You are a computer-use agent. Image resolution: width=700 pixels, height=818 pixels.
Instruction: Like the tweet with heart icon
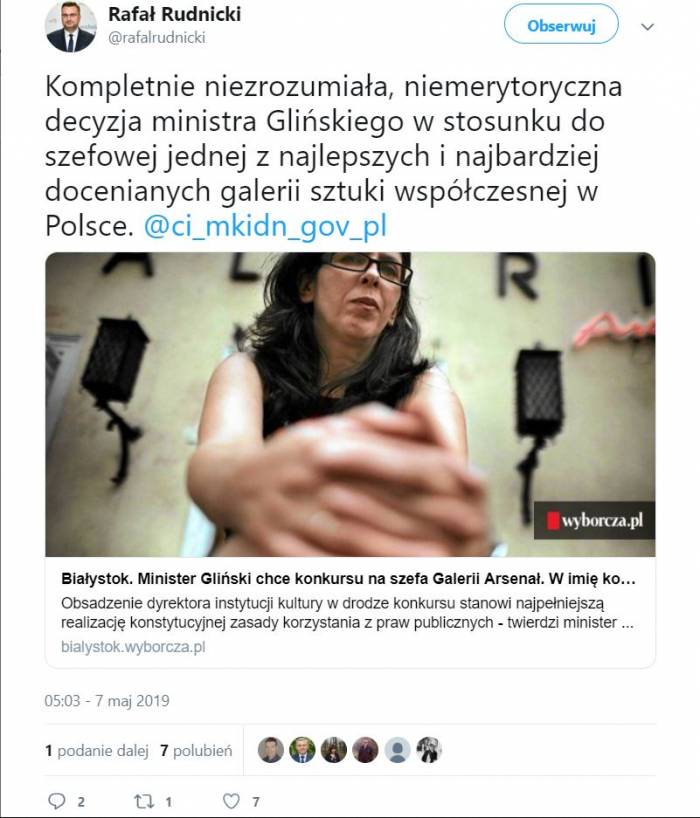tap(231, 801)
